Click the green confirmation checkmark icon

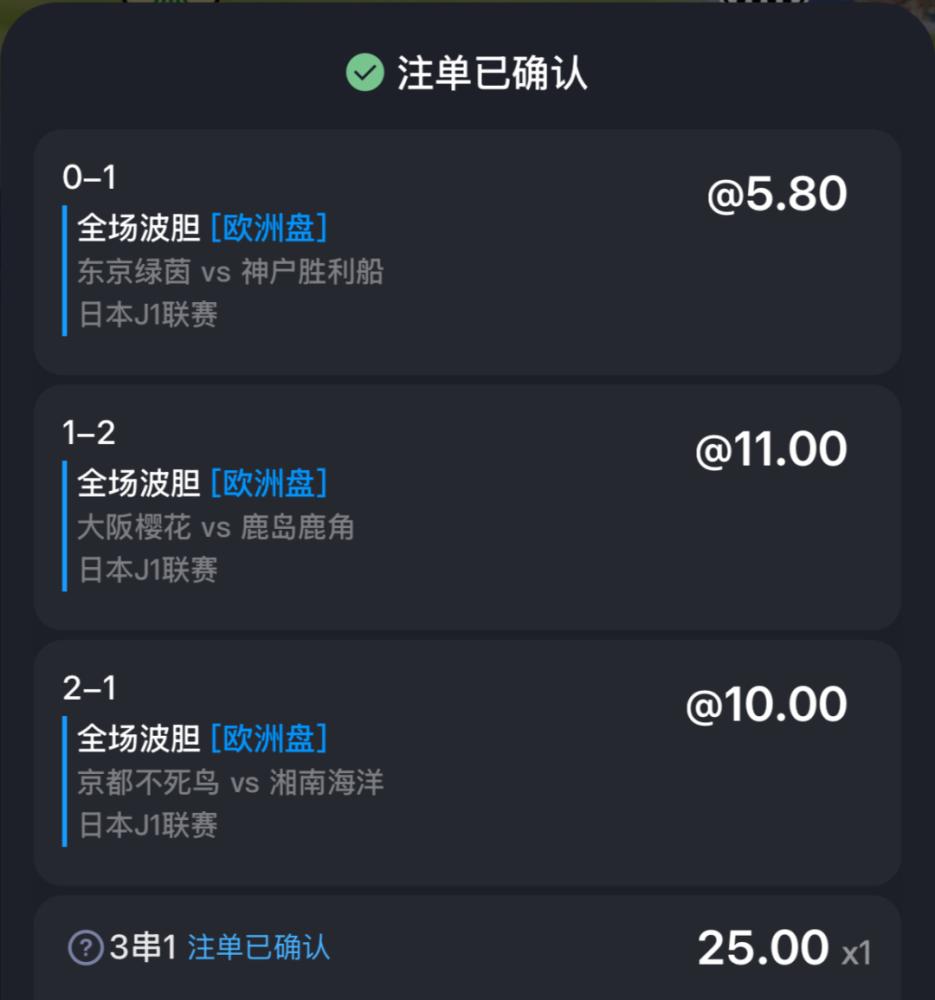[x=365, y=72]
